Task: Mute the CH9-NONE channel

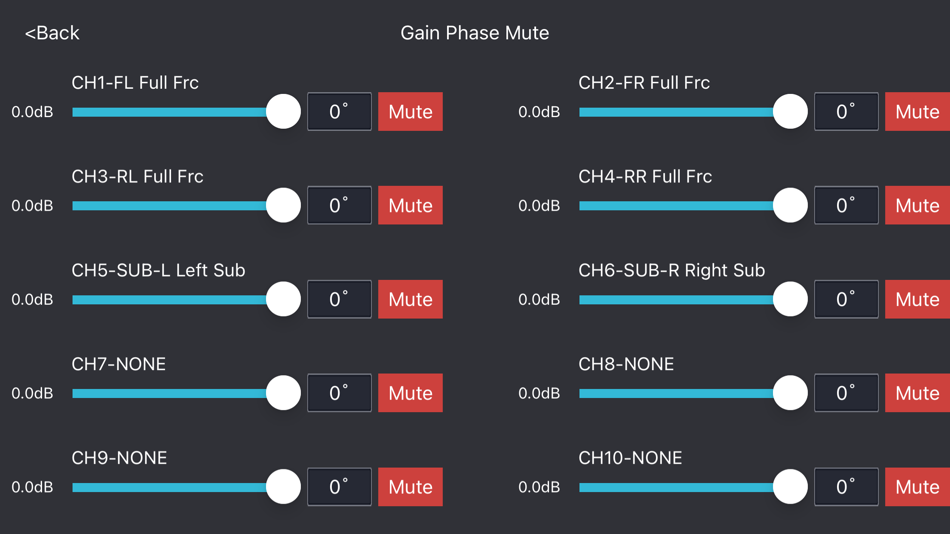Action: (x=410, y=487)
